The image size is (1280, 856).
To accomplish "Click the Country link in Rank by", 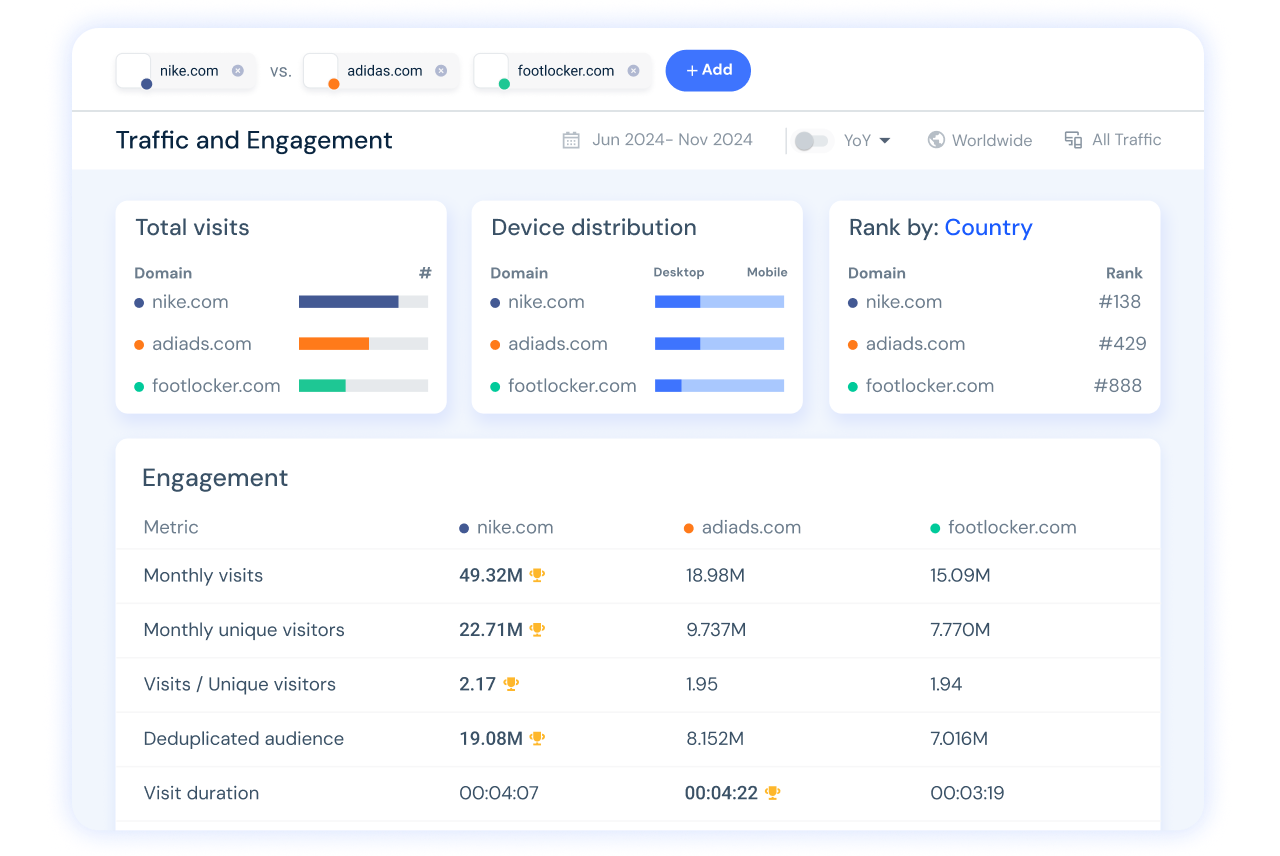I will point(988,228).
